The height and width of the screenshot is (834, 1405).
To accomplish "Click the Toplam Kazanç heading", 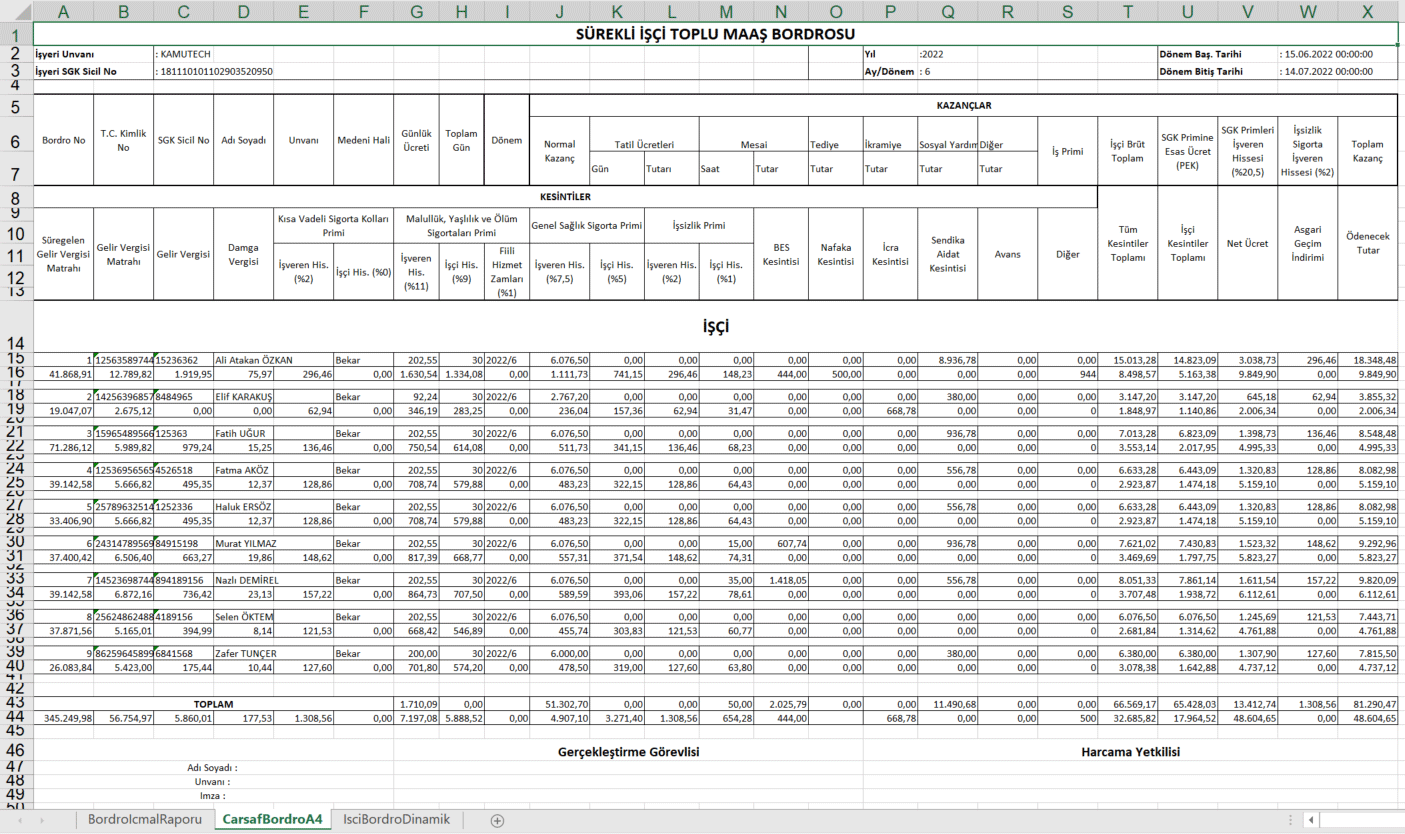I will (1367, 152).
